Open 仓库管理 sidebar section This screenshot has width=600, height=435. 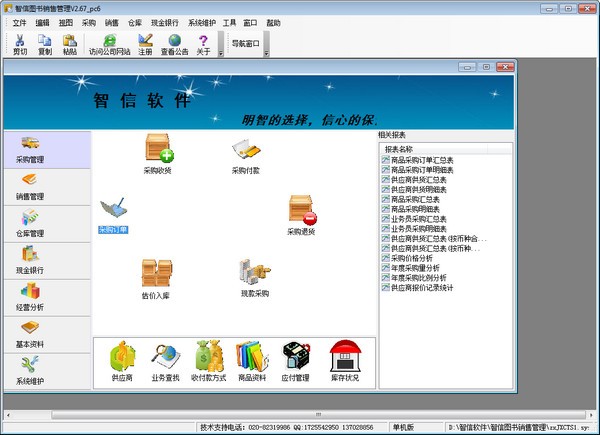47,224
